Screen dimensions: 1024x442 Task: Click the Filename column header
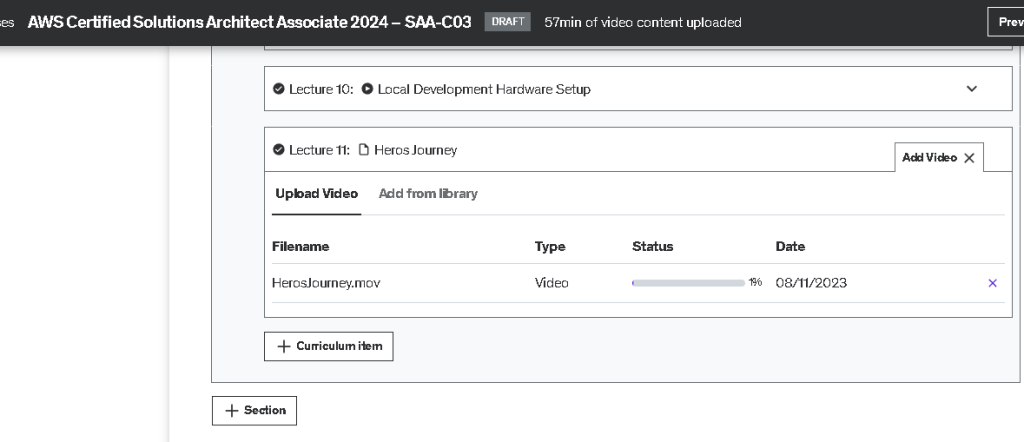click(x=300, y=247)
